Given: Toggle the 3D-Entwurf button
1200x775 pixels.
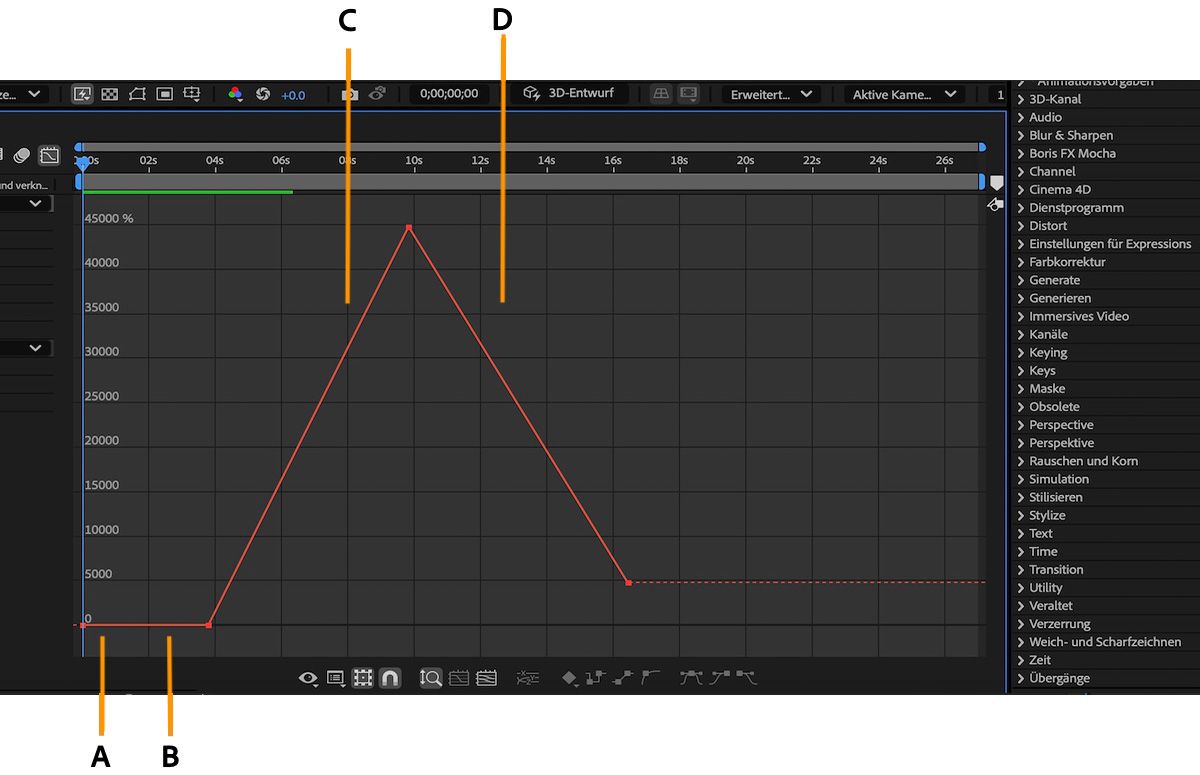Looking at the screenshot, I should pos(569,93).
